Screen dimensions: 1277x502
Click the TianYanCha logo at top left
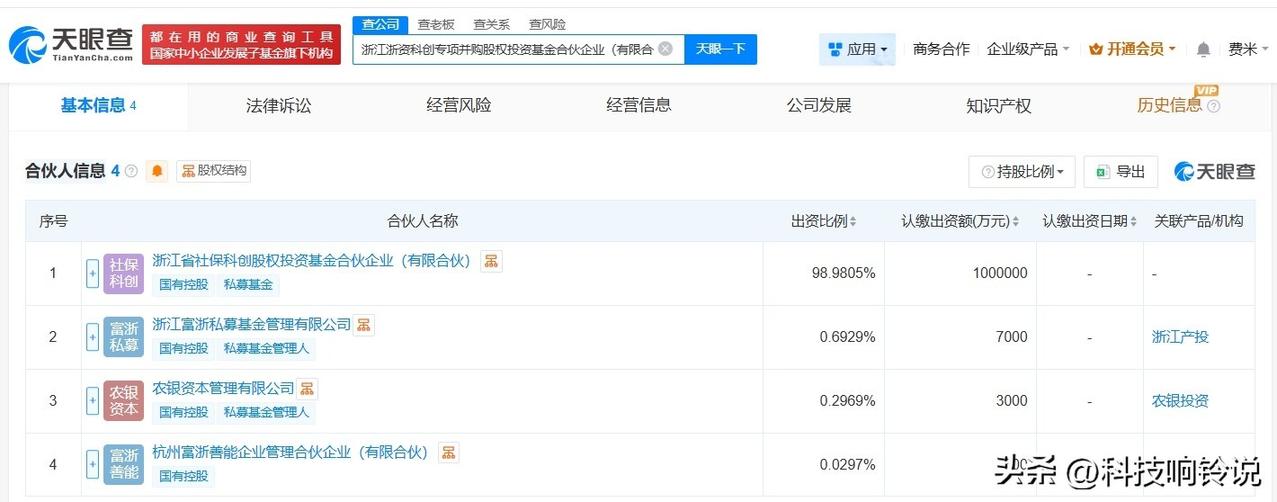click(71, 44)
